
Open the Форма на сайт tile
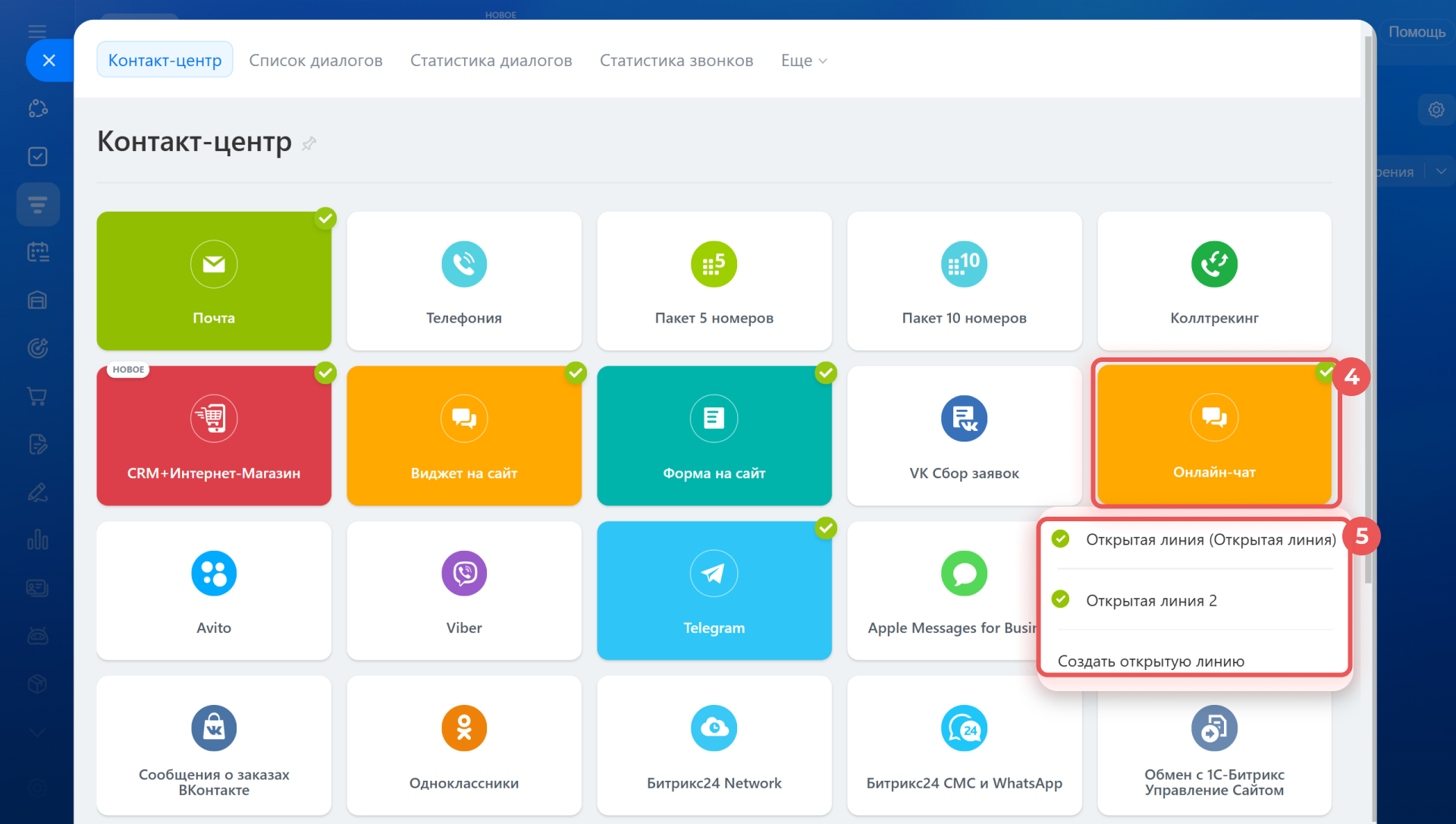pyautogui.click(x=714, y=436)
